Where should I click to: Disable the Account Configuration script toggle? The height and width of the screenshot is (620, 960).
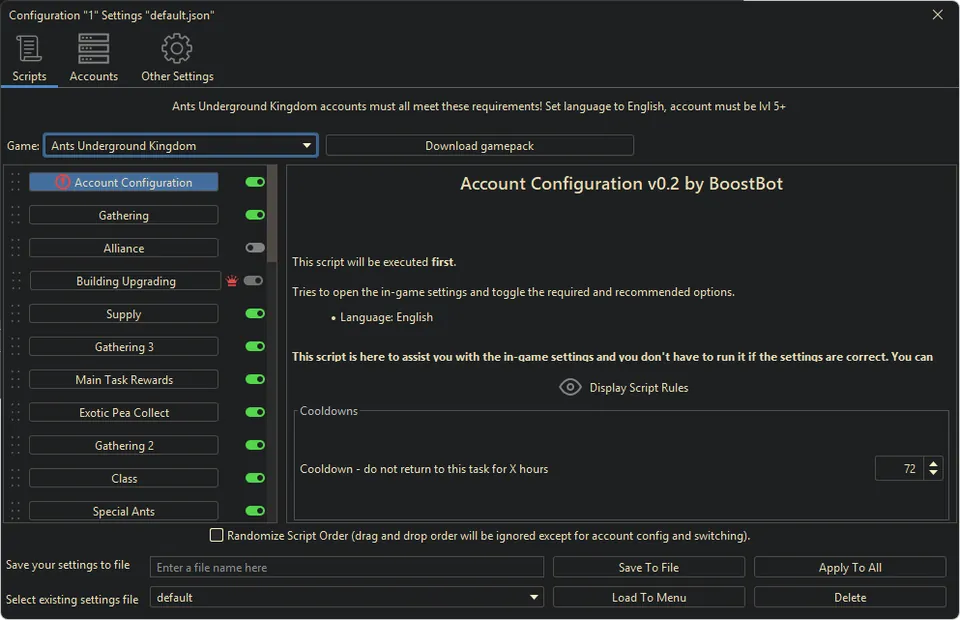[255, 182]
